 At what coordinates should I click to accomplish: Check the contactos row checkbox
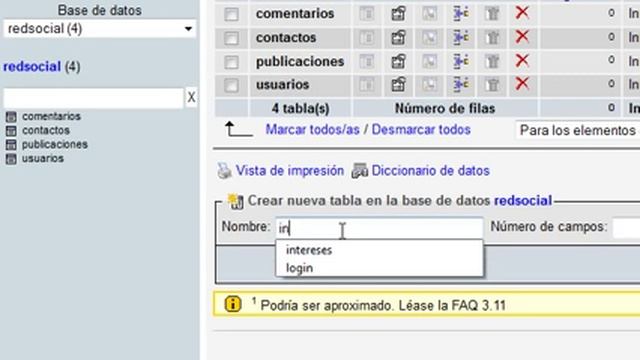pos(231,38)
